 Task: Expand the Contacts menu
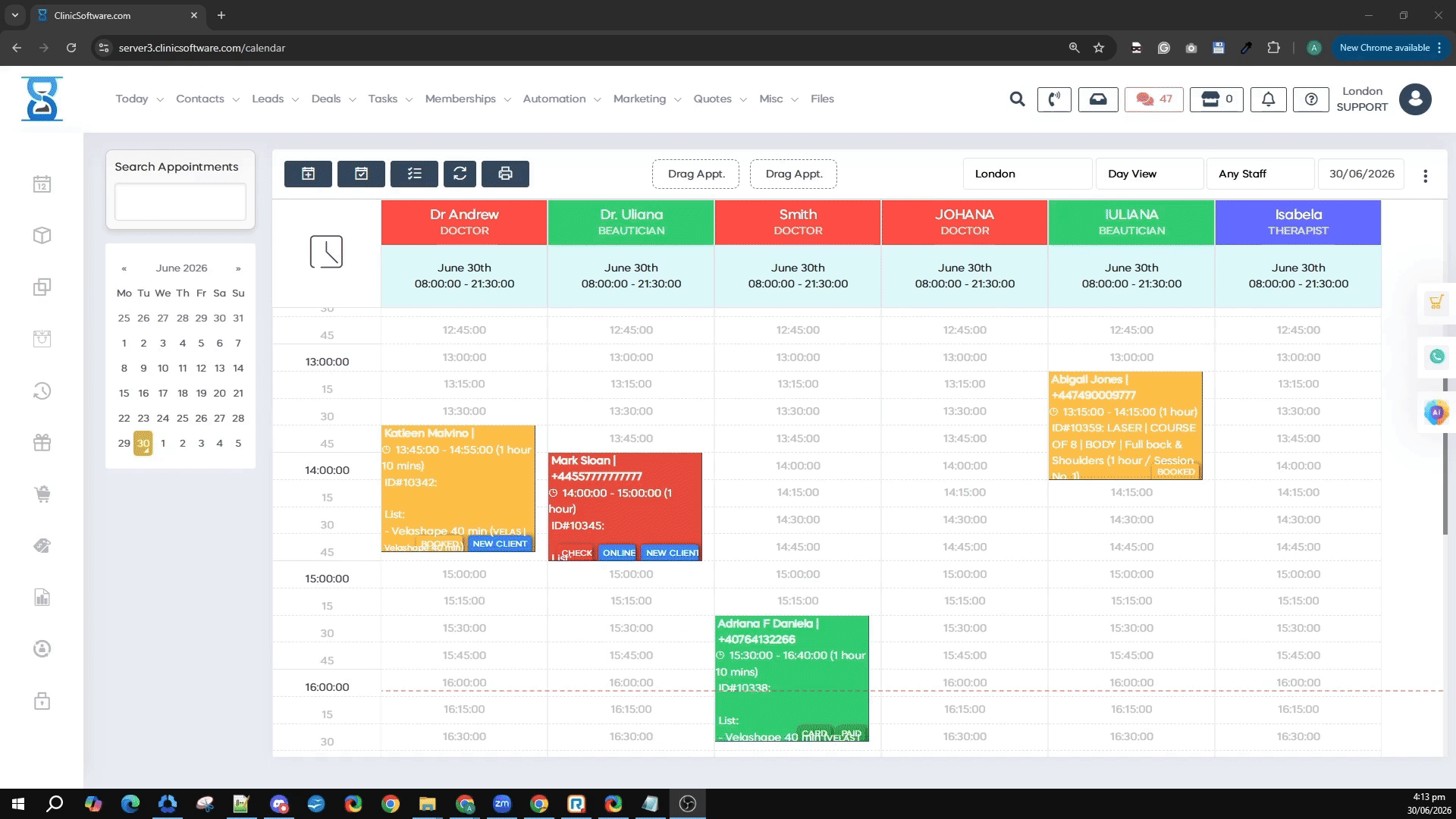tap(207, 99)
